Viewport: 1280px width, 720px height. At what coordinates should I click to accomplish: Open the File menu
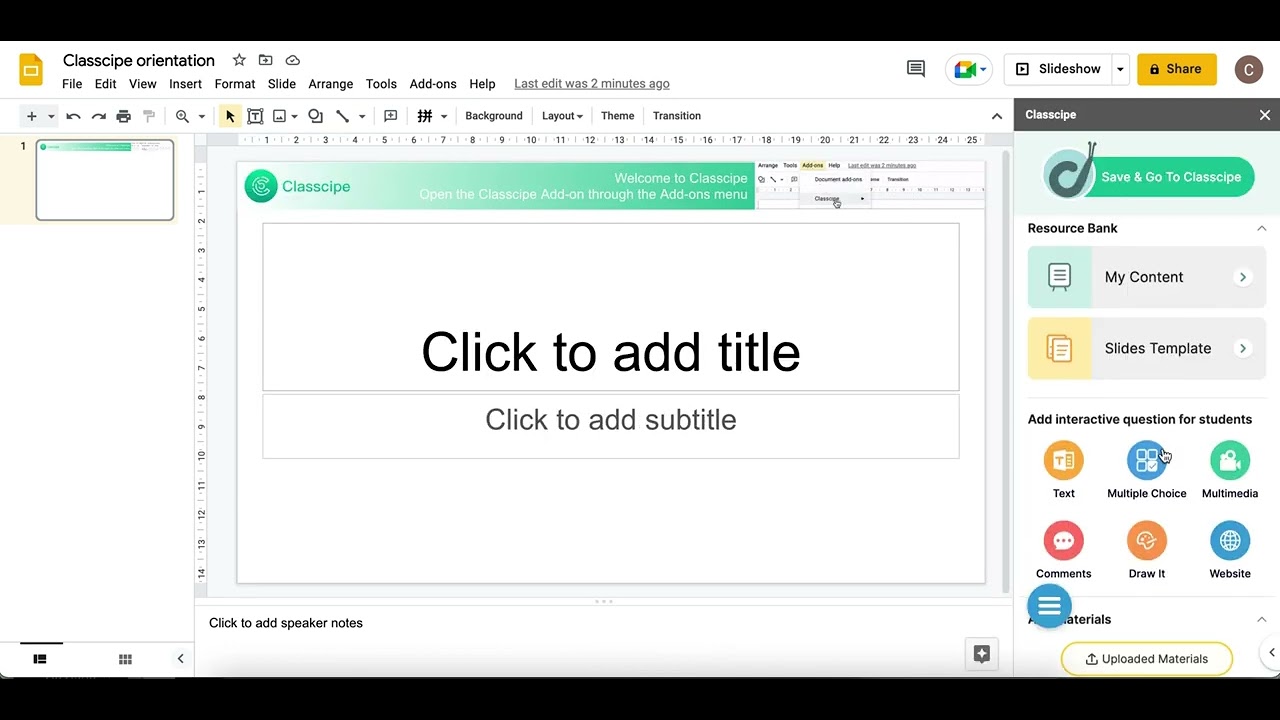[72, 84]
